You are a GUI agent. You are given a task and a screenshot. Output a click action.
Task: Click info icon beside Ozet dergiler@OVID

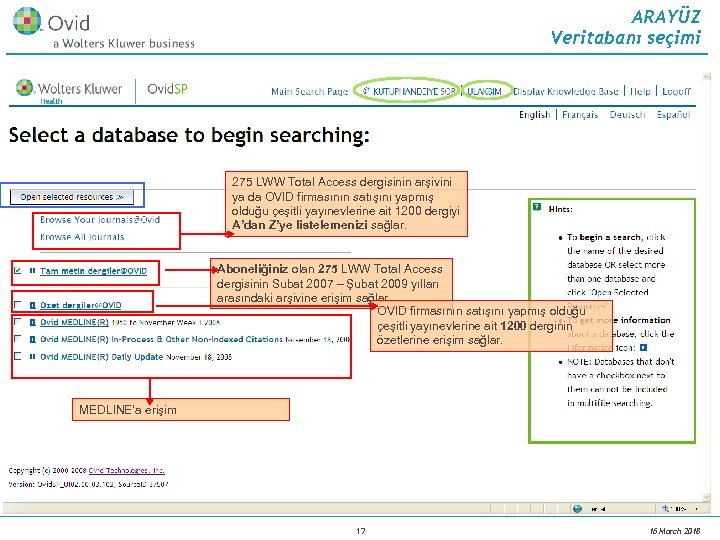point(32,305)
